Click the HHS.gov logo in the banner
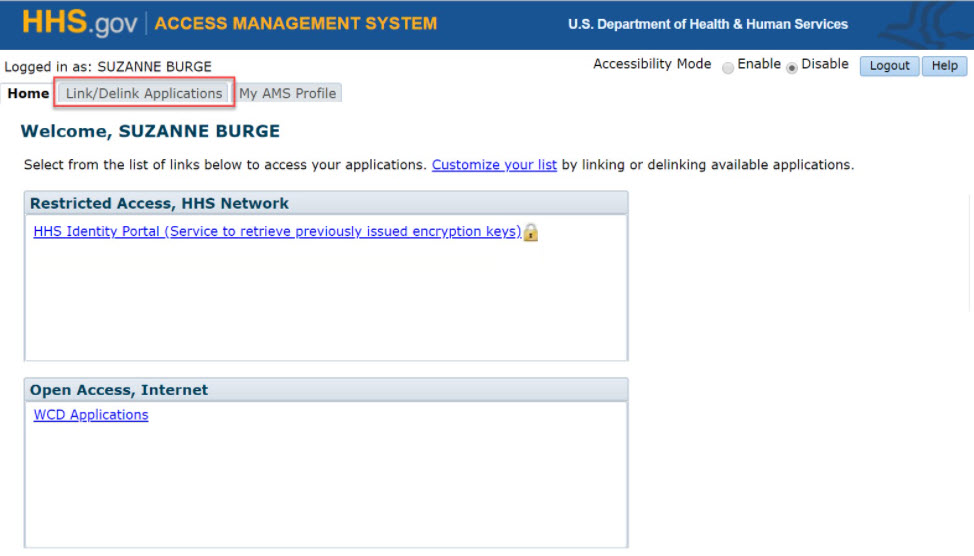 (x=79, y=23)
